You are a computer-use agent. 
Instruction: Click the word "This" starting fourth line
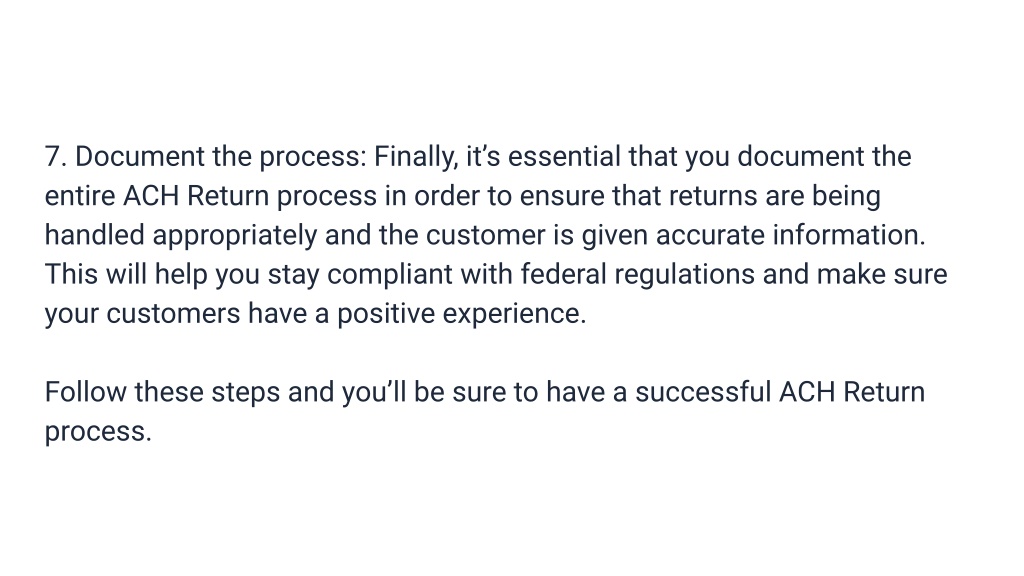pos(71,274)
